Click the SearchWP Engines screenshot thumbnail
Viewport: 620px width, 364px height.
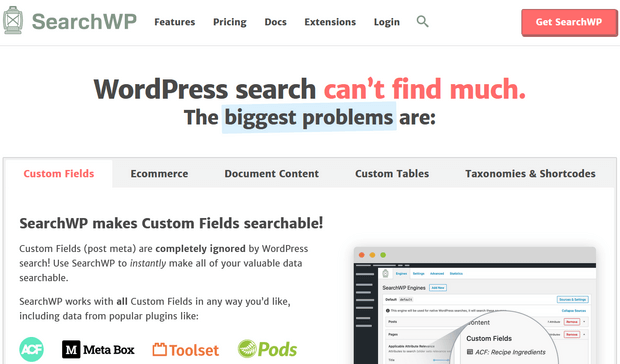click(x=474, y=306)
